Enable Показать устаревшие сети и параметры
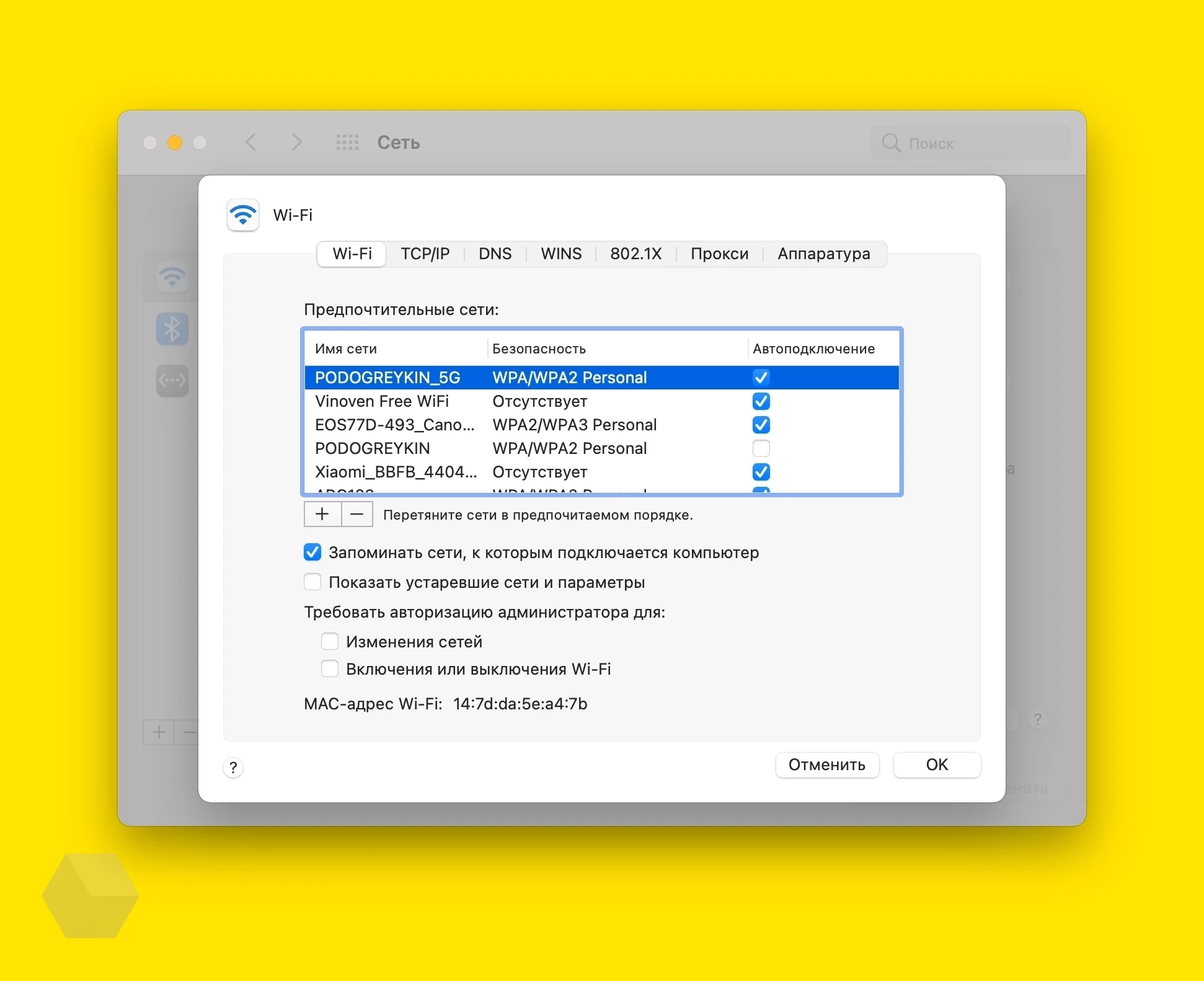1204x981 pixels. pyautogui.click(x=312, y=582)
